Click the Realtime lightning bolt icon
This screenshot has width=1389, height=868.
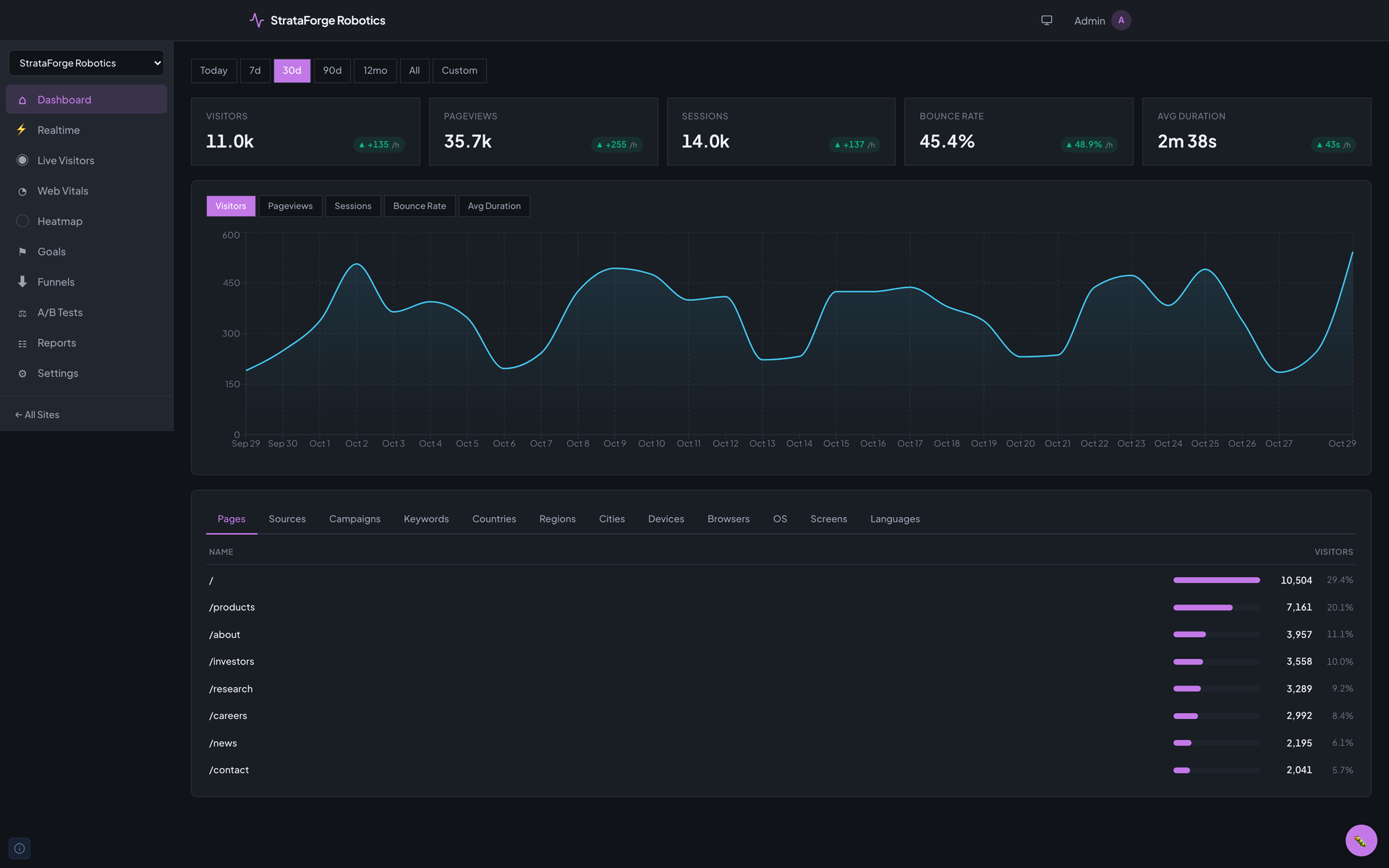(22, 130)
